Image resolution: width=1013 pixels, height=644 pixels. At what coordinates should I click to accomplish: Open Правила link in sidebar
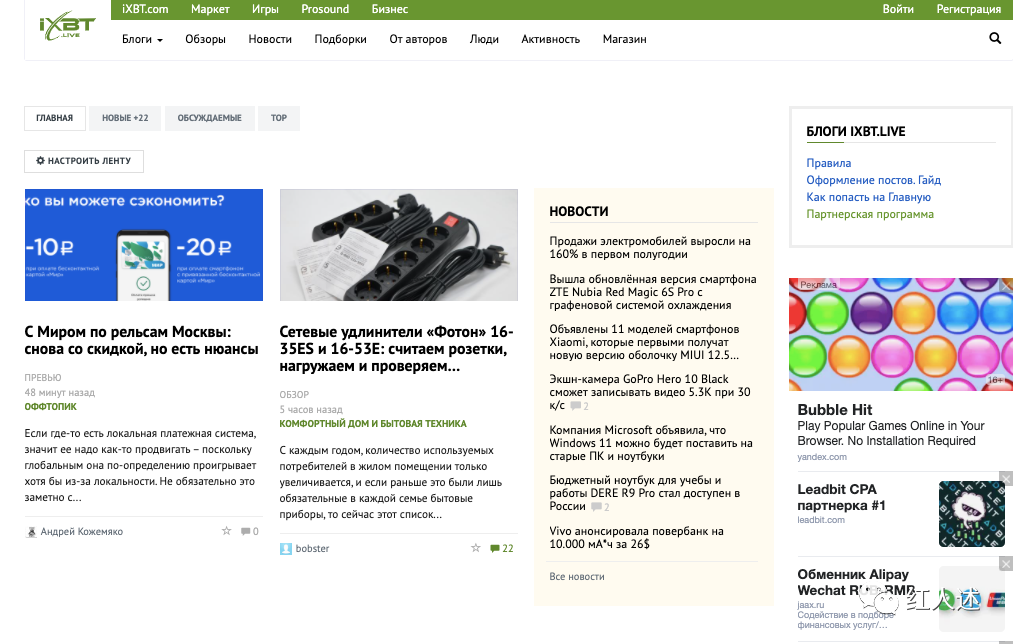[x=828, y=163]
